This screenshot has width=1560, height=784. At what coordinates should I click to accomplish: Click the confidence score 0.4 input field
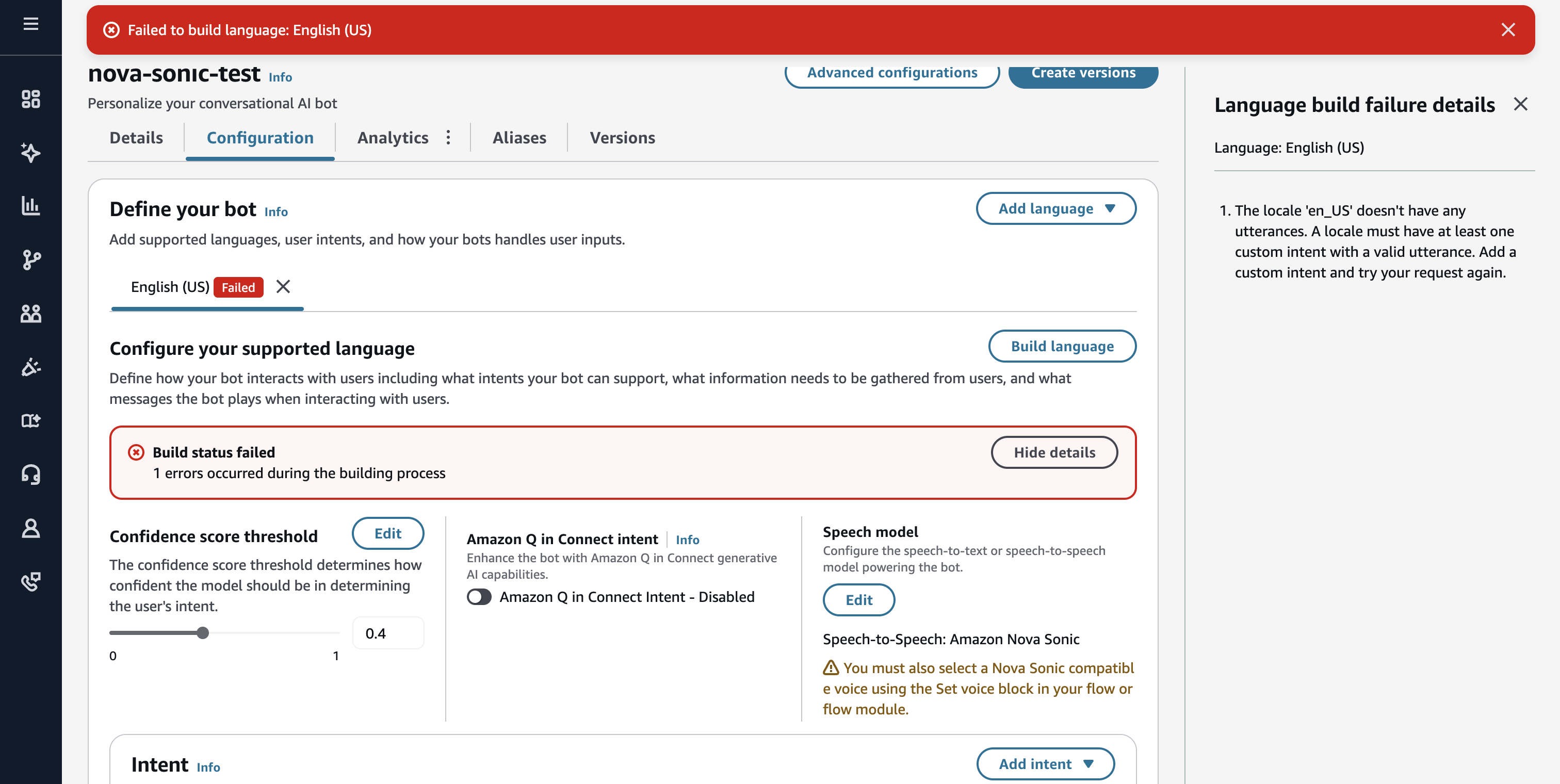387,633
